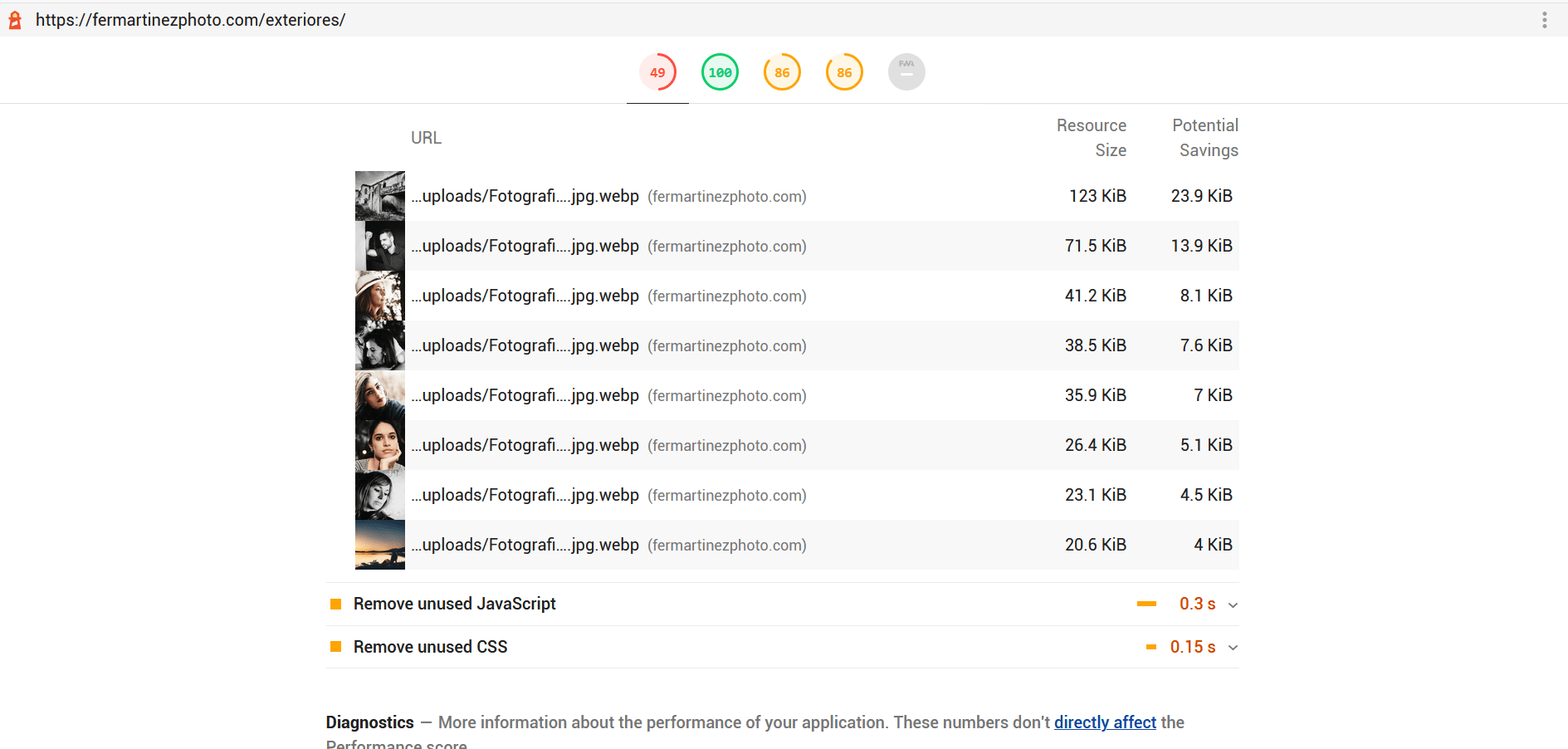Image resolution: width=1568 pixels, height=749 pixels.
Task: Click the Diagnostics section heading
Action: (369, 722)
